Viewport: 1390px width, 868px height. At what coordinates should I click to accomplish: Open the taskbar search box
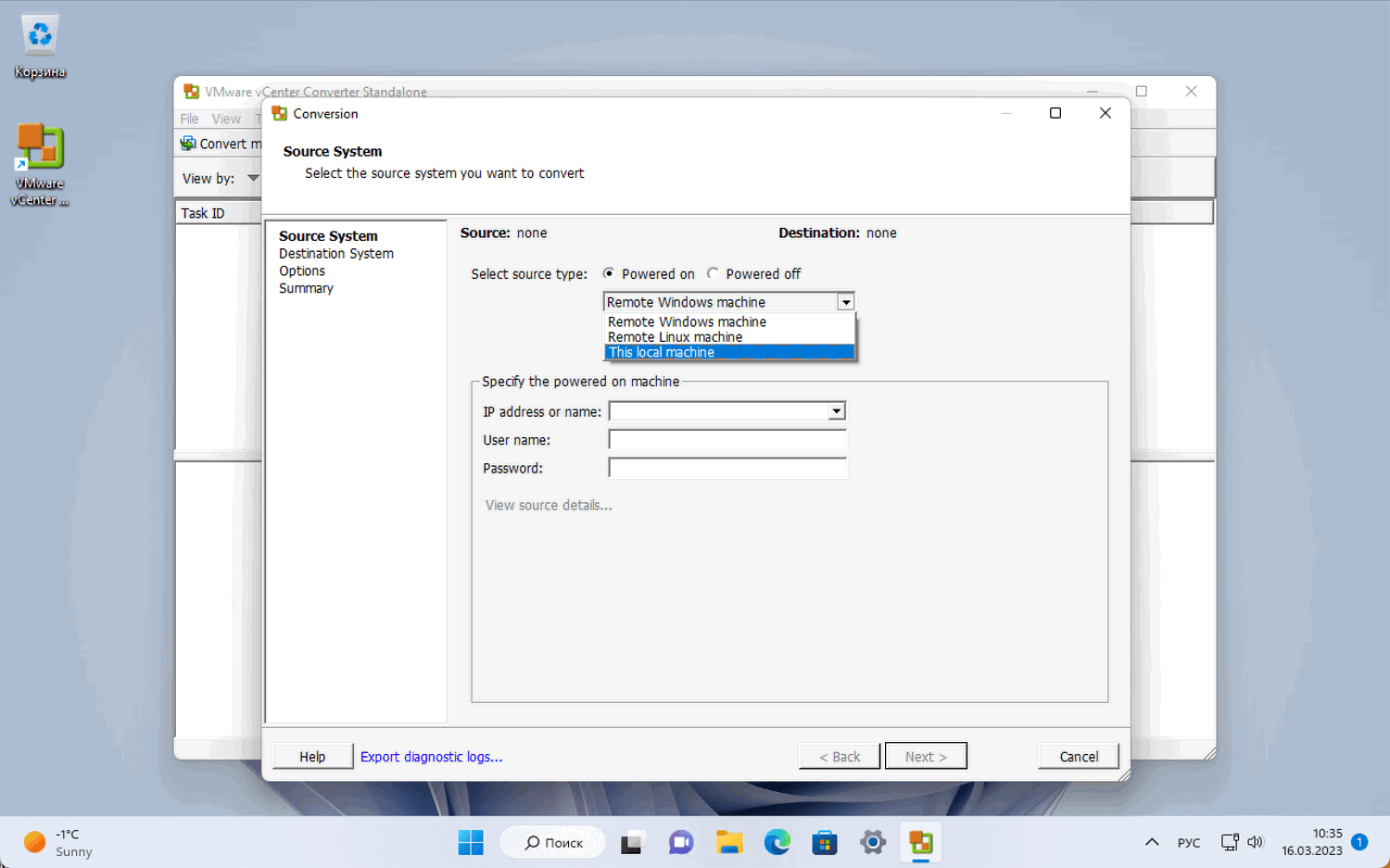point(553,843)
